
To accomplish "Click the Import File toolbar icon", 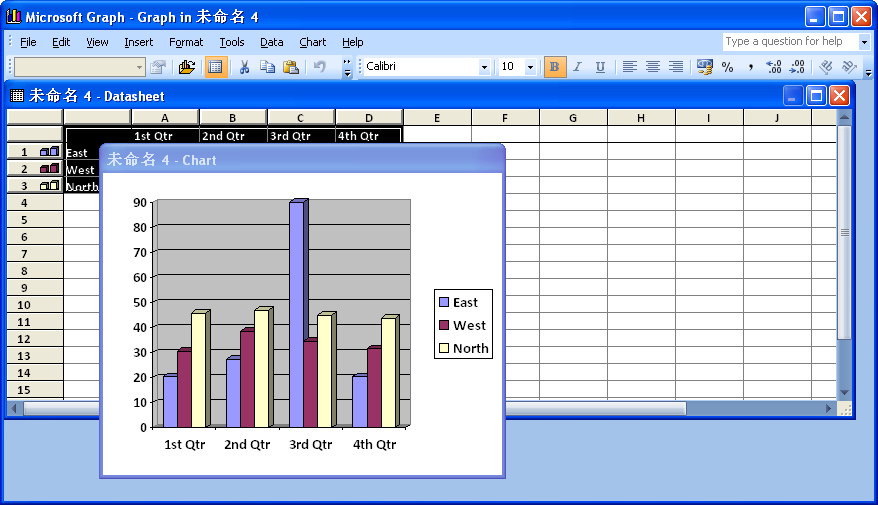I will (x=187, y=67).
